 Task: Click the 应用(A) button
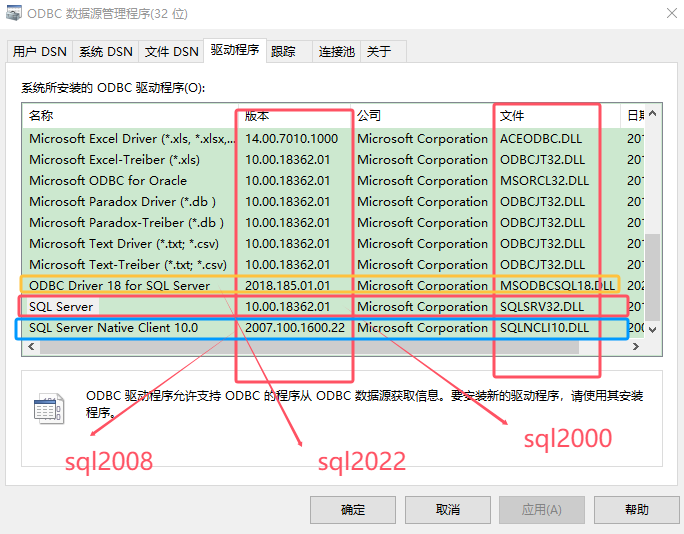pyautogui.click(x=542, y=510)
